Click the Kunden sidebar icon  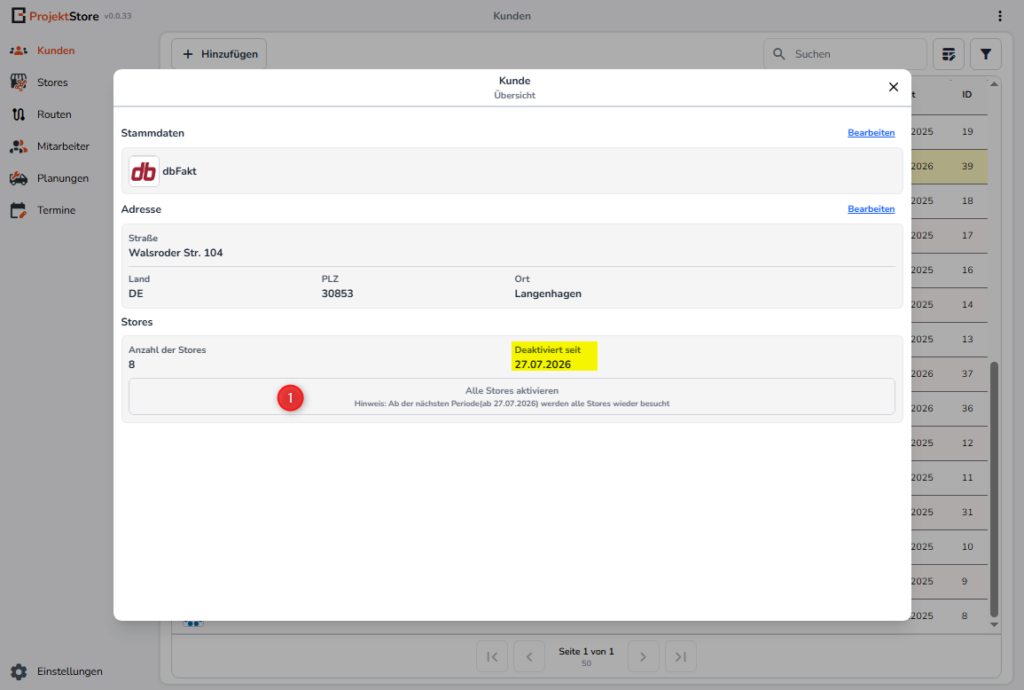point(18,50)
